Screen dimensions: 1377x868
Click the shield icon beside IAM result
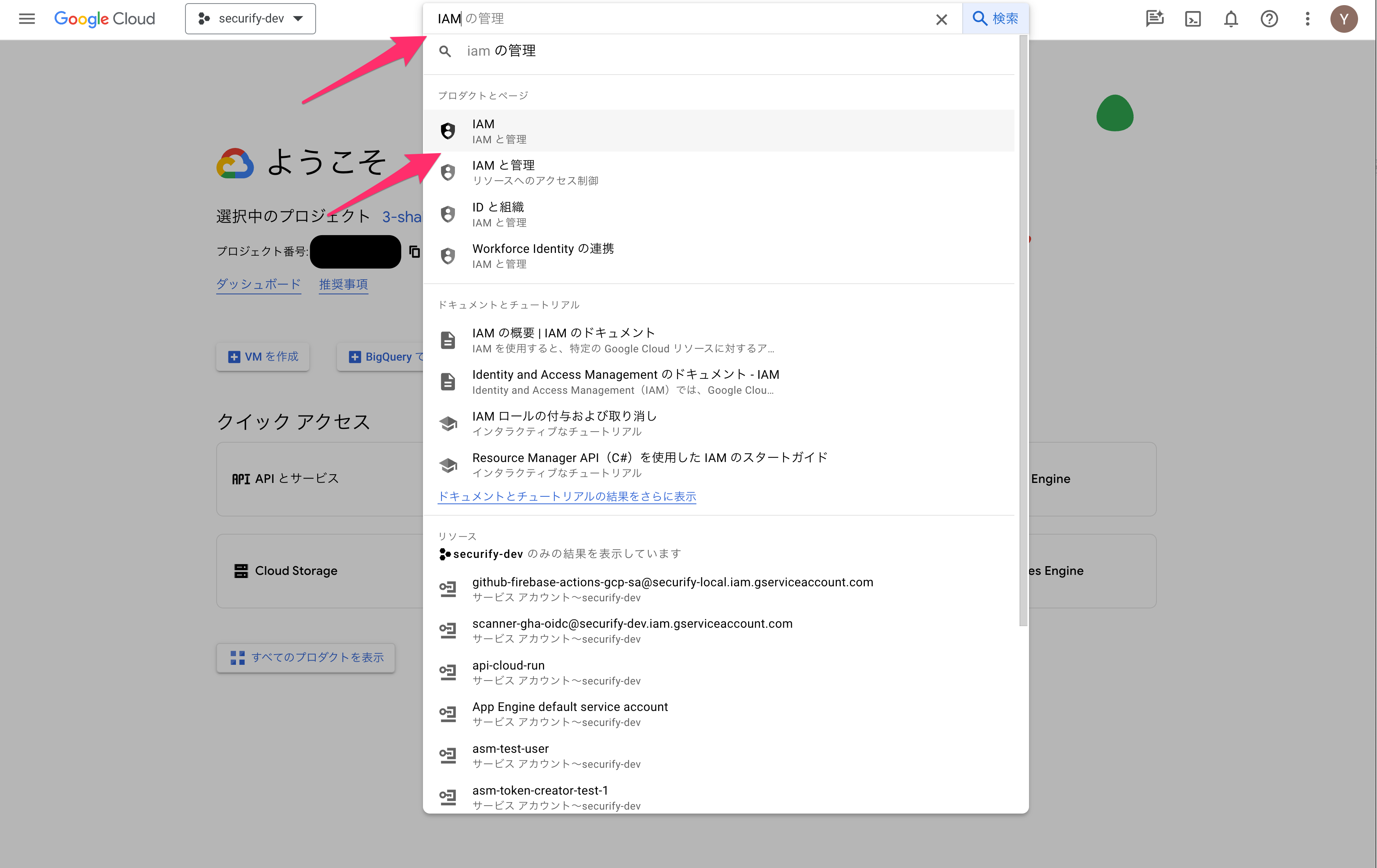click(x=448, y=131)
